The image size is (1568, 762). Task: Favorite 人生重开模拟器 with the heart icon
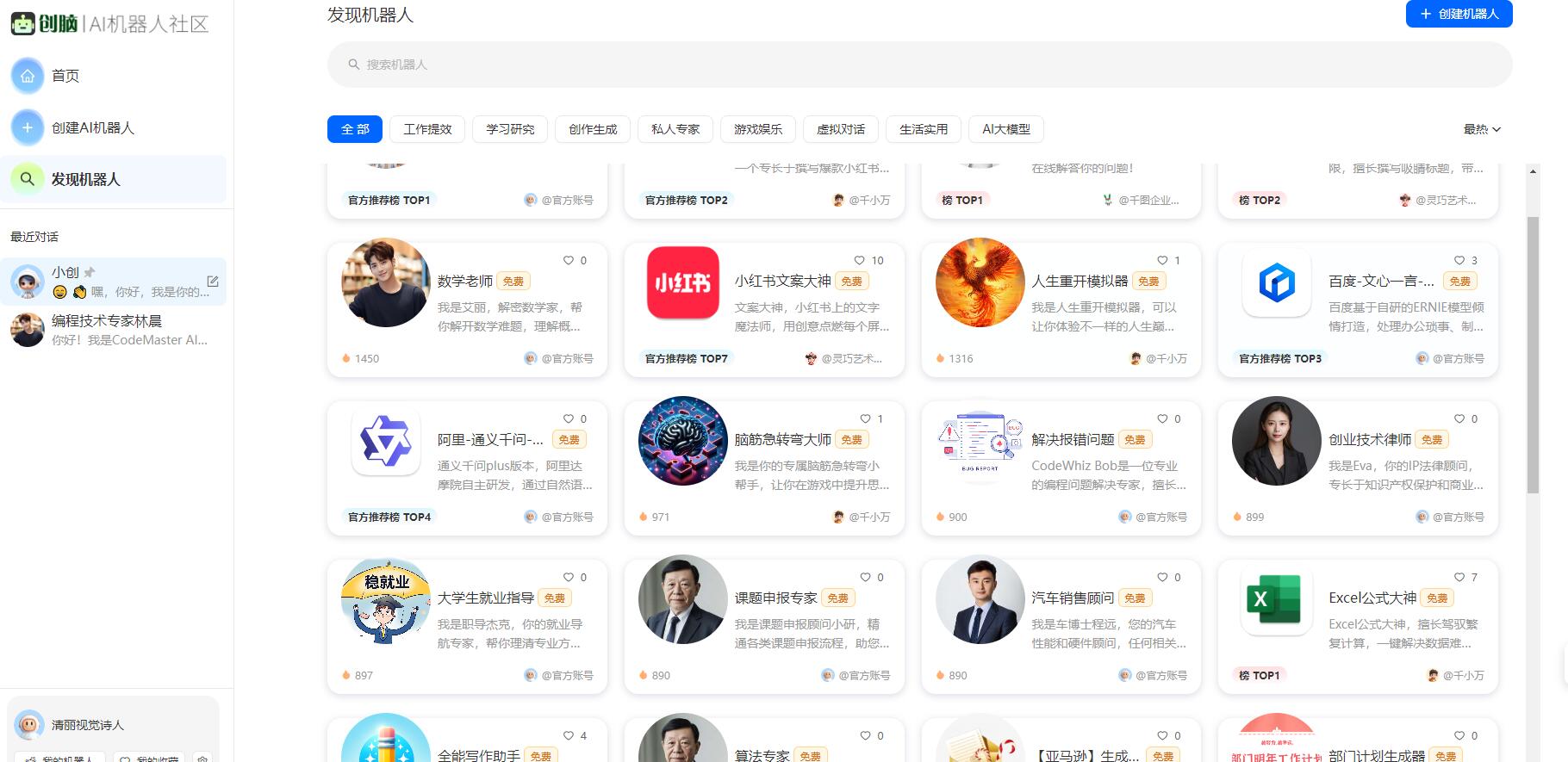pos(1162,260)
